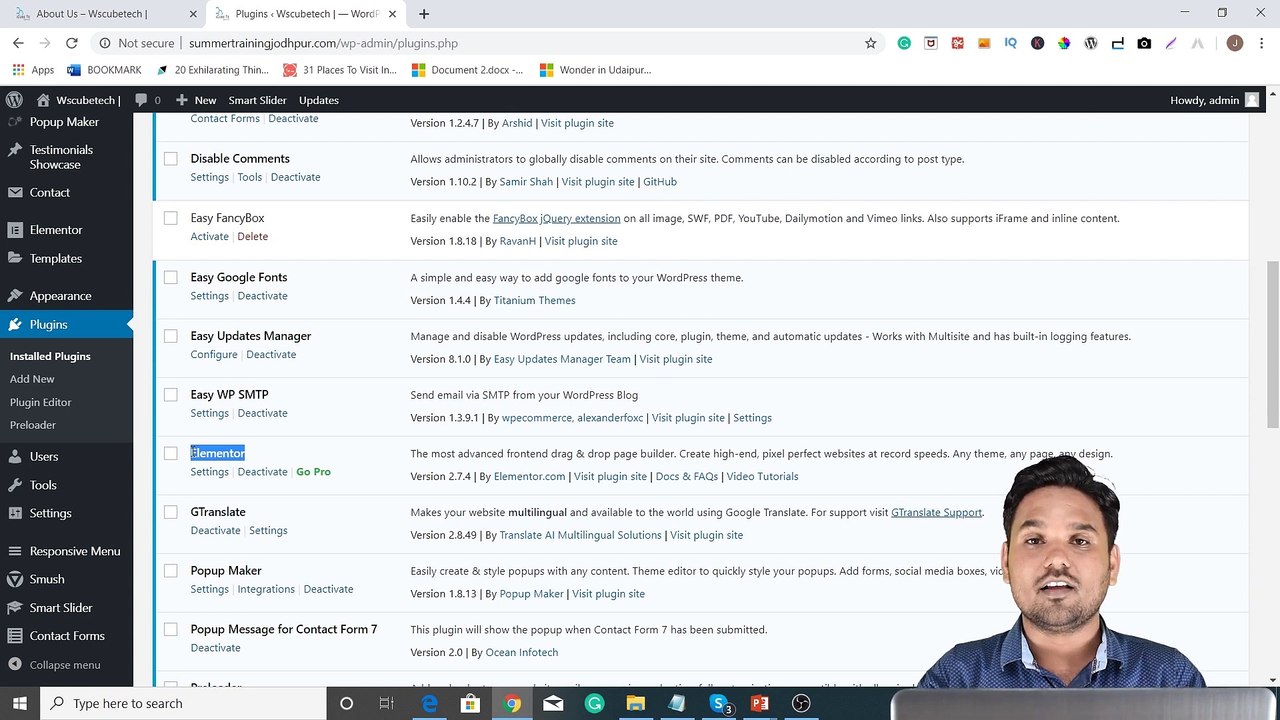Open the New content menu in admin bar
This screenshot has height=720, width=1280.
click(x=196, y=100)
